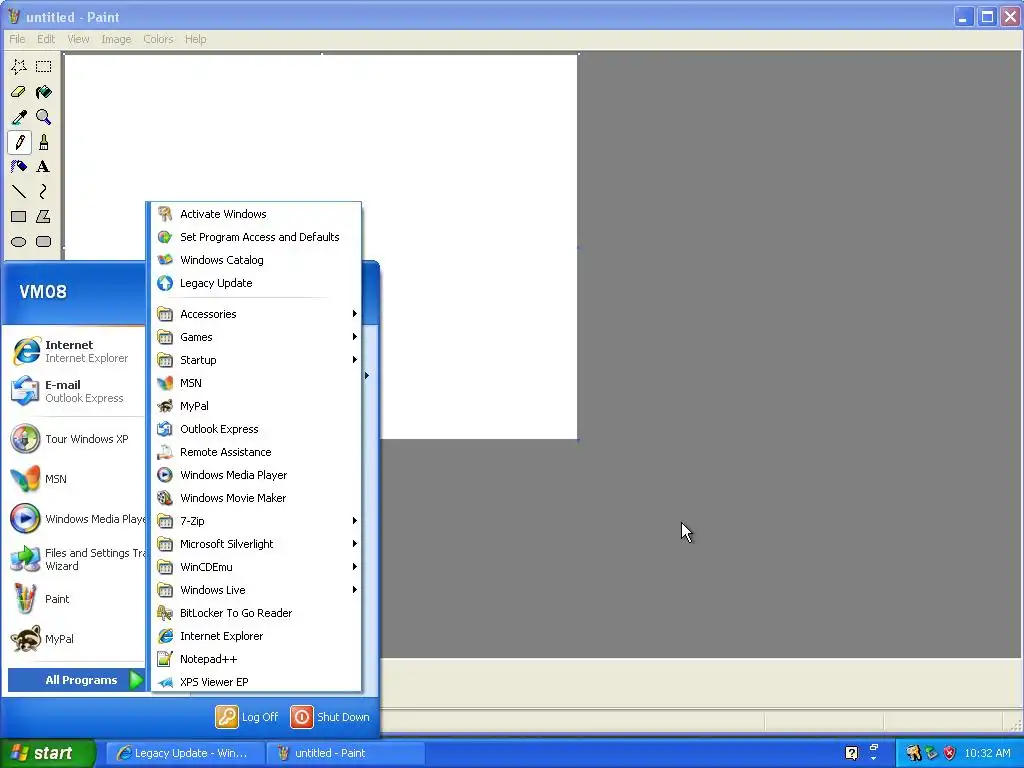
Task: Open Outlook Express in programs list
Action: [257, 429]
